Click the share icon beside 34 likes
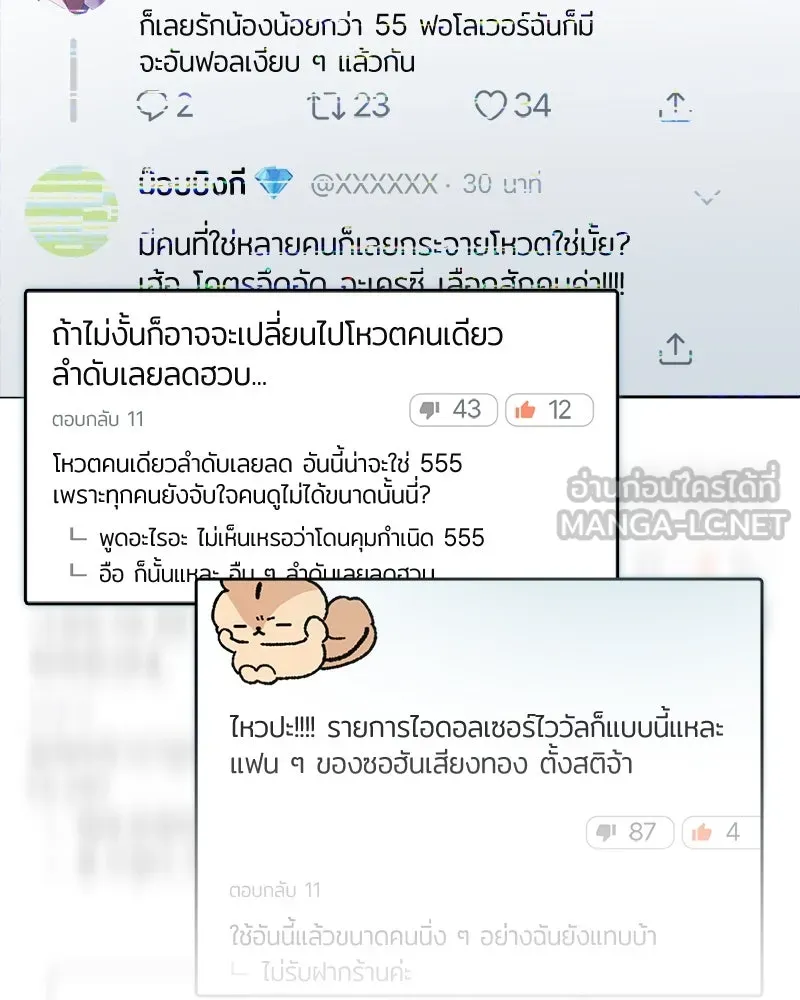Image resolution: width=800 pixels, height=1000 pixels. pyautogui.click(x=675, y=106)
